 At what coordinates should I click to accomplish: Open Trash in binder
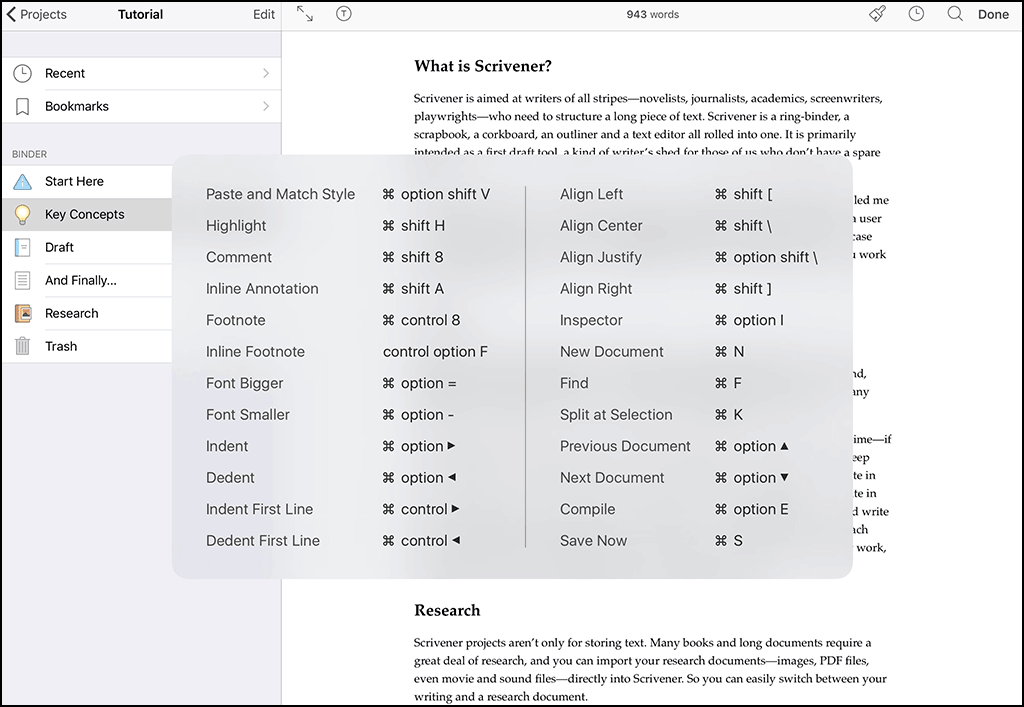88,347
